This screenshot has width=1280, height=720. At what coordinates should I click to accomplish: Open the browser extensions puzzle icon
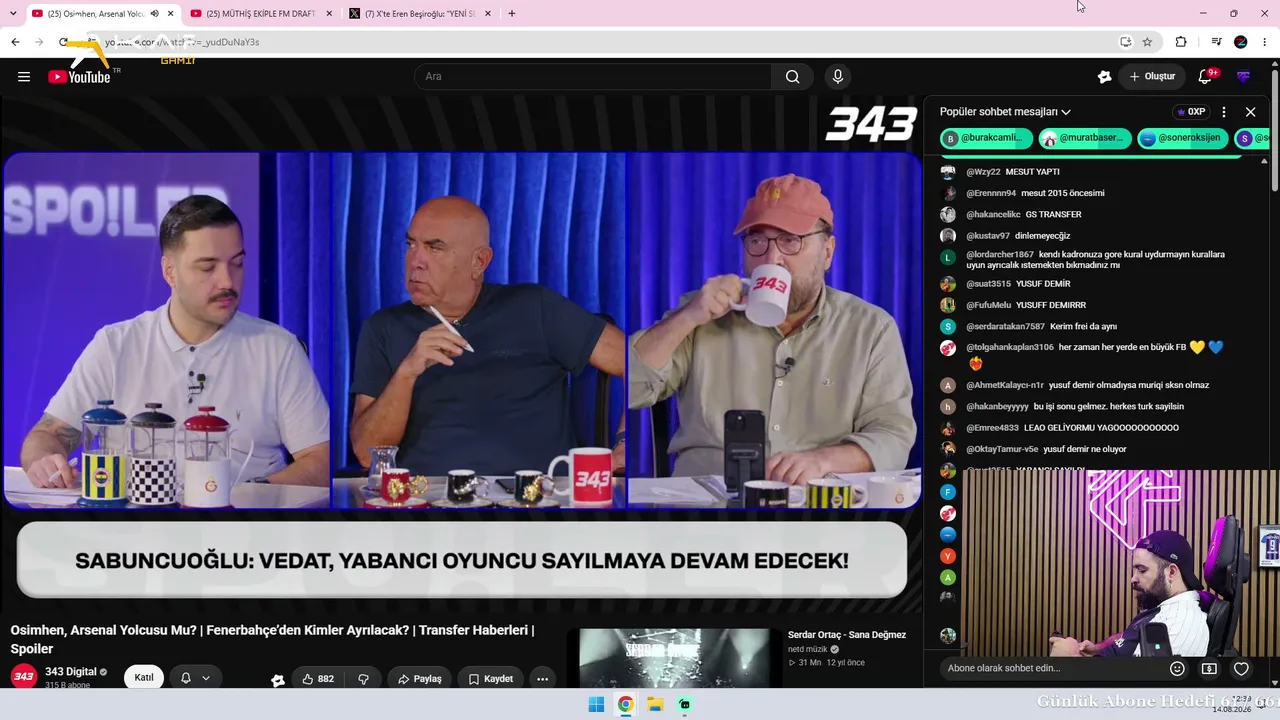point(1181,42)
